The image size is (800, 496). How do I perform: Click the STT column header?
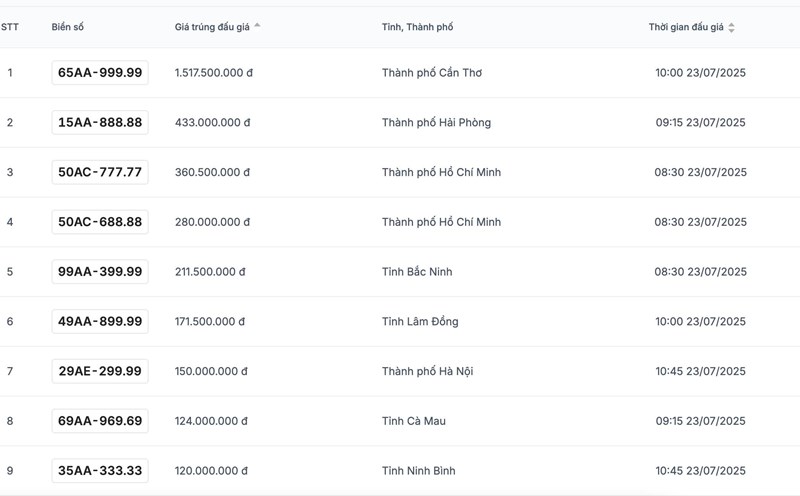coord(10,27)
